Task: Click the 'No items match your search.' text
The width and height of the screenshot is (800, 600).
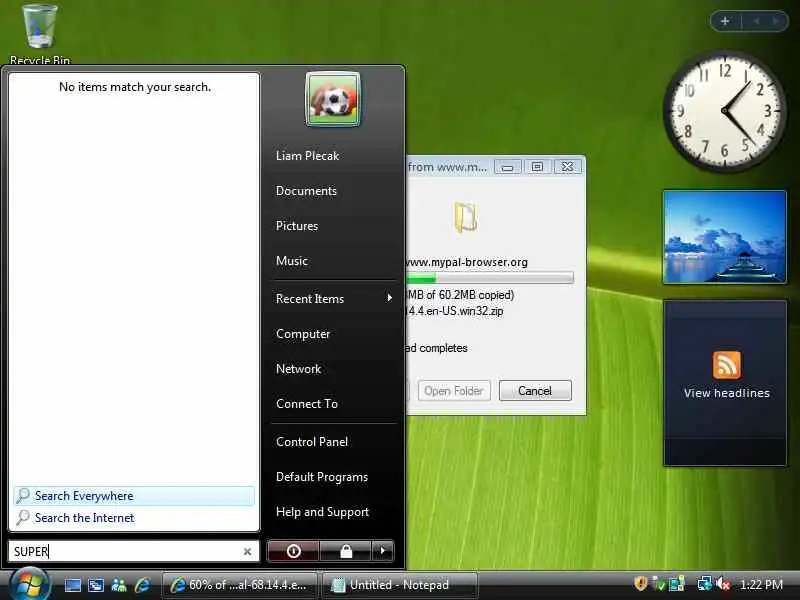Action: click(135, 87)
